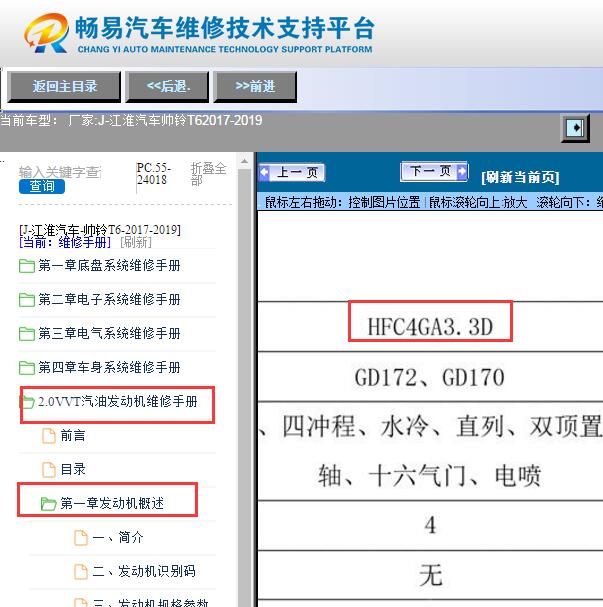The width and height of the screenshot is (603, 607).
Task: Click the panel toggle arrow icon at right
Action: (575, 128)
